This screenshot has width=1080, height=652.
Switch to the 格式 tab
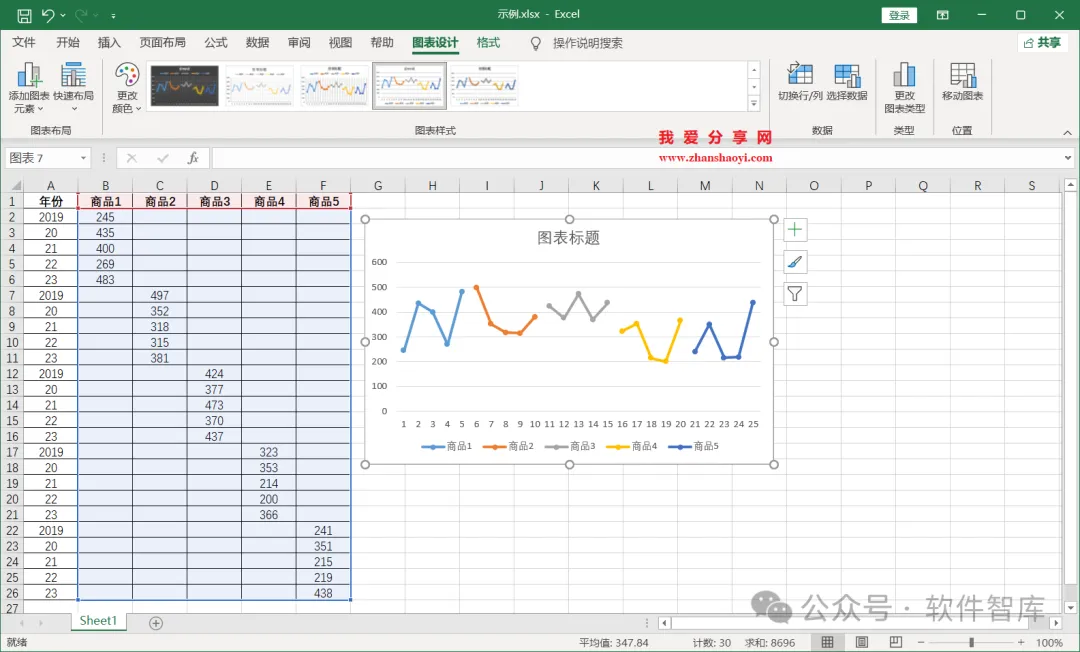pos(488,43)
